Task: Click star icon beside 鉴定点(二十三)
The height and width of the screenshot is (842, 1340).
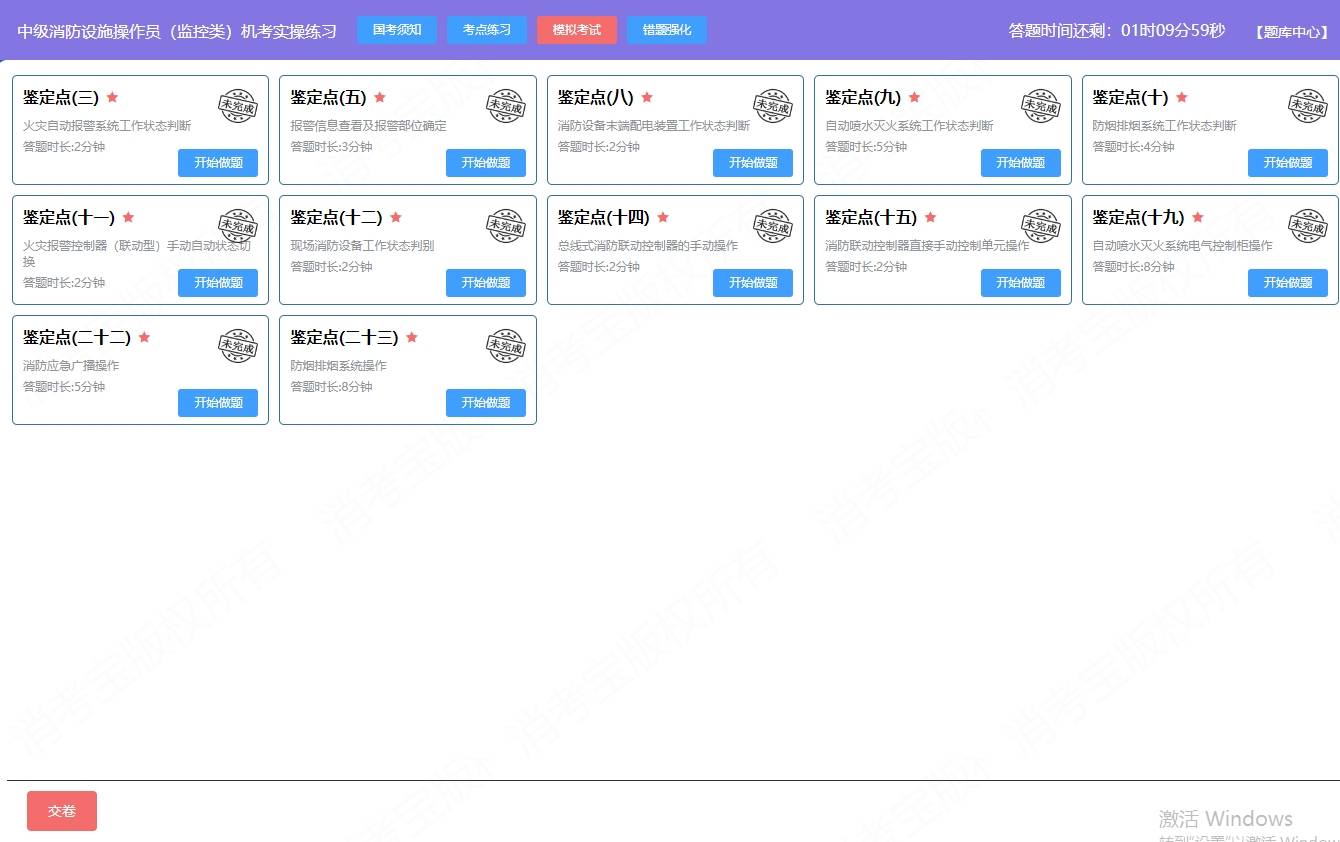Action: pyautogui.click(x=412, y=337)
